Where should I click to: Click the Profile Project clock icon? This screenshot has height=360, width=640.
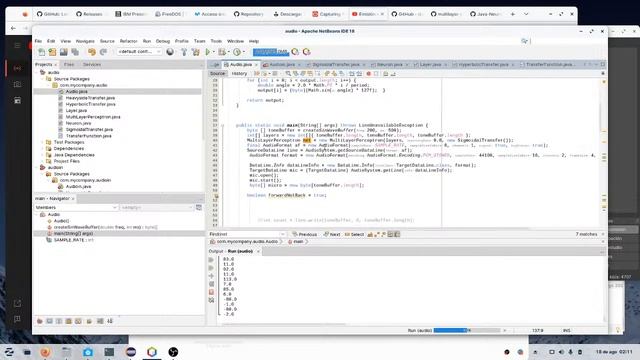pos(237,52)
